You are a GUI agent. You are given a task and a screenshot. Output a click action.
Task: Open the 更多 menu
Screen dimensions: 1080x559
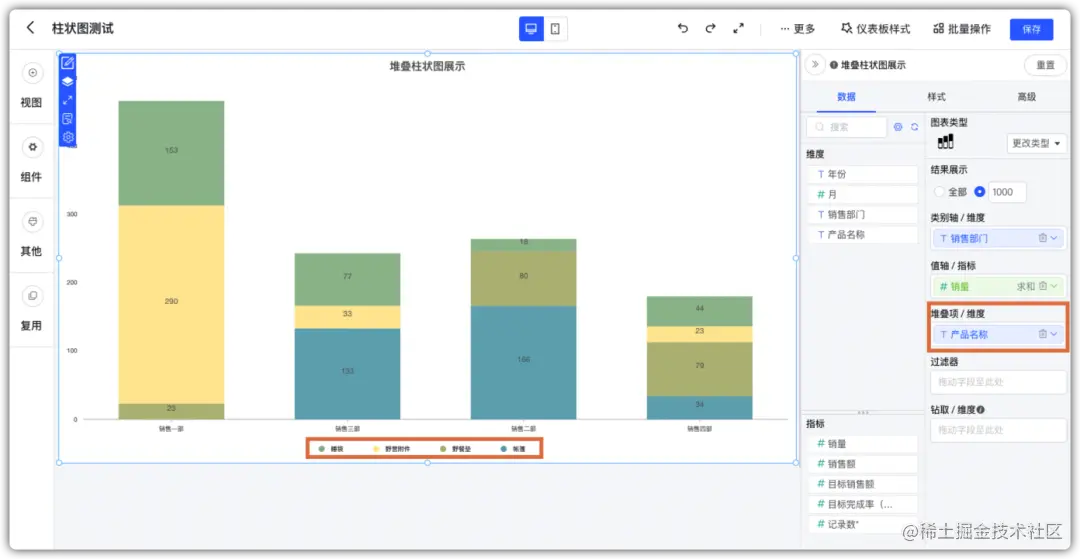pos(798,29)
